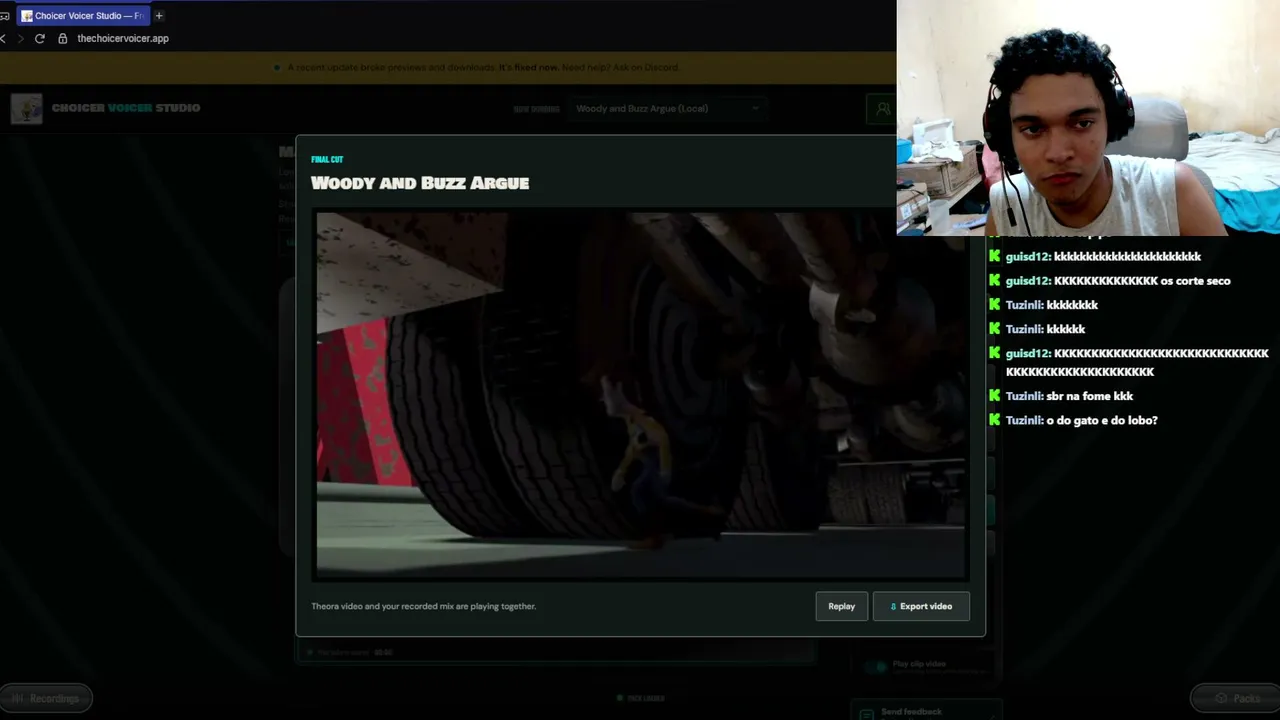
Task: View site info lock icon
Action: point(63,38)
